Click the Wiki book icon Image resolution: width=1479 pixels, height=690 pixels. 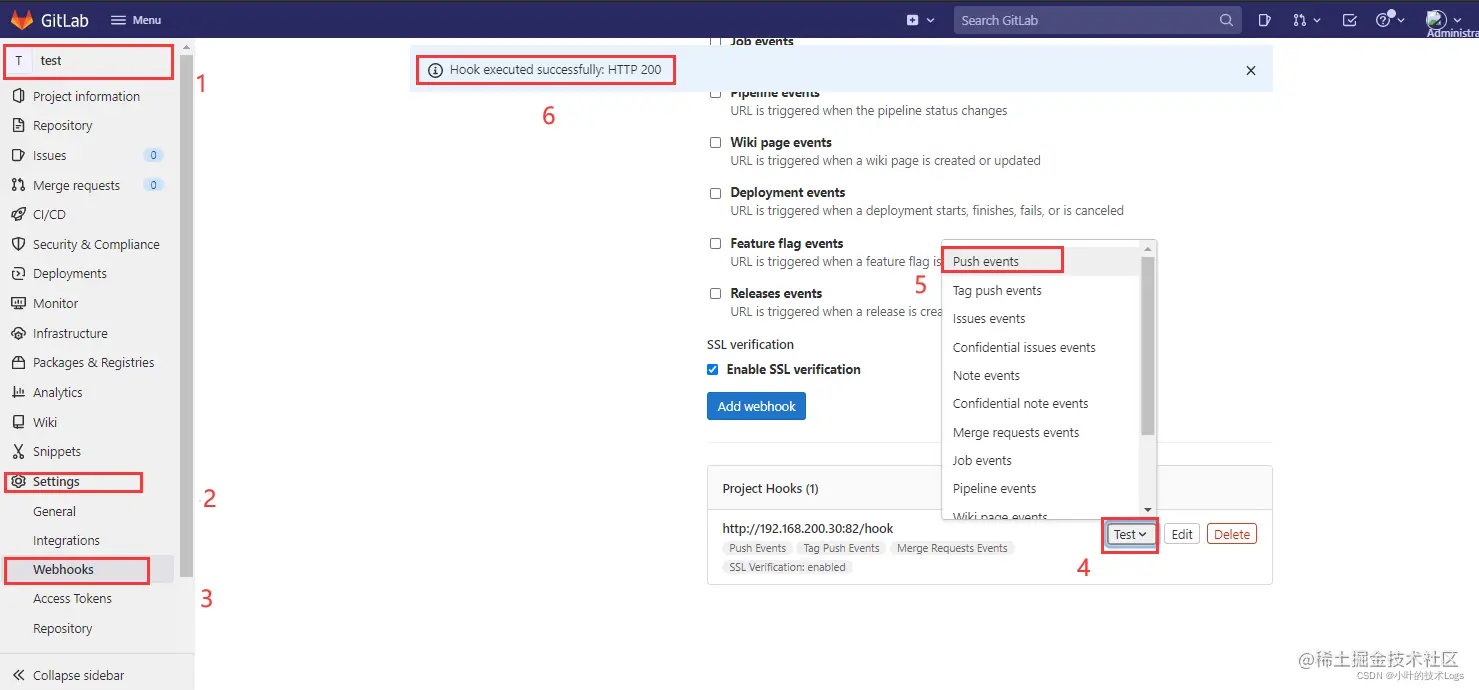click(x=18, y=422)
